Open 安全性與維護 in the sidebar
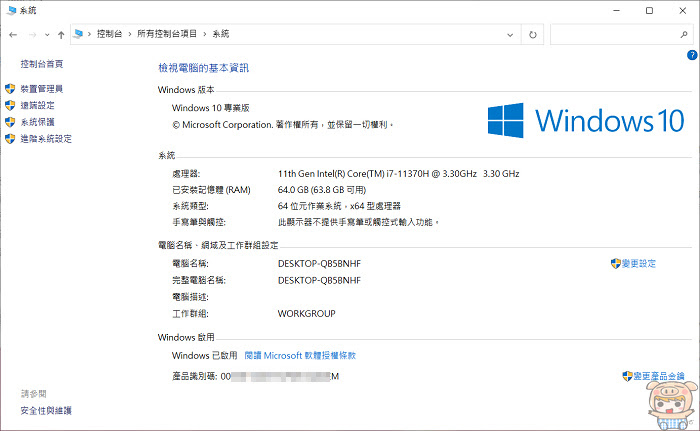 [x=46, y=410]
